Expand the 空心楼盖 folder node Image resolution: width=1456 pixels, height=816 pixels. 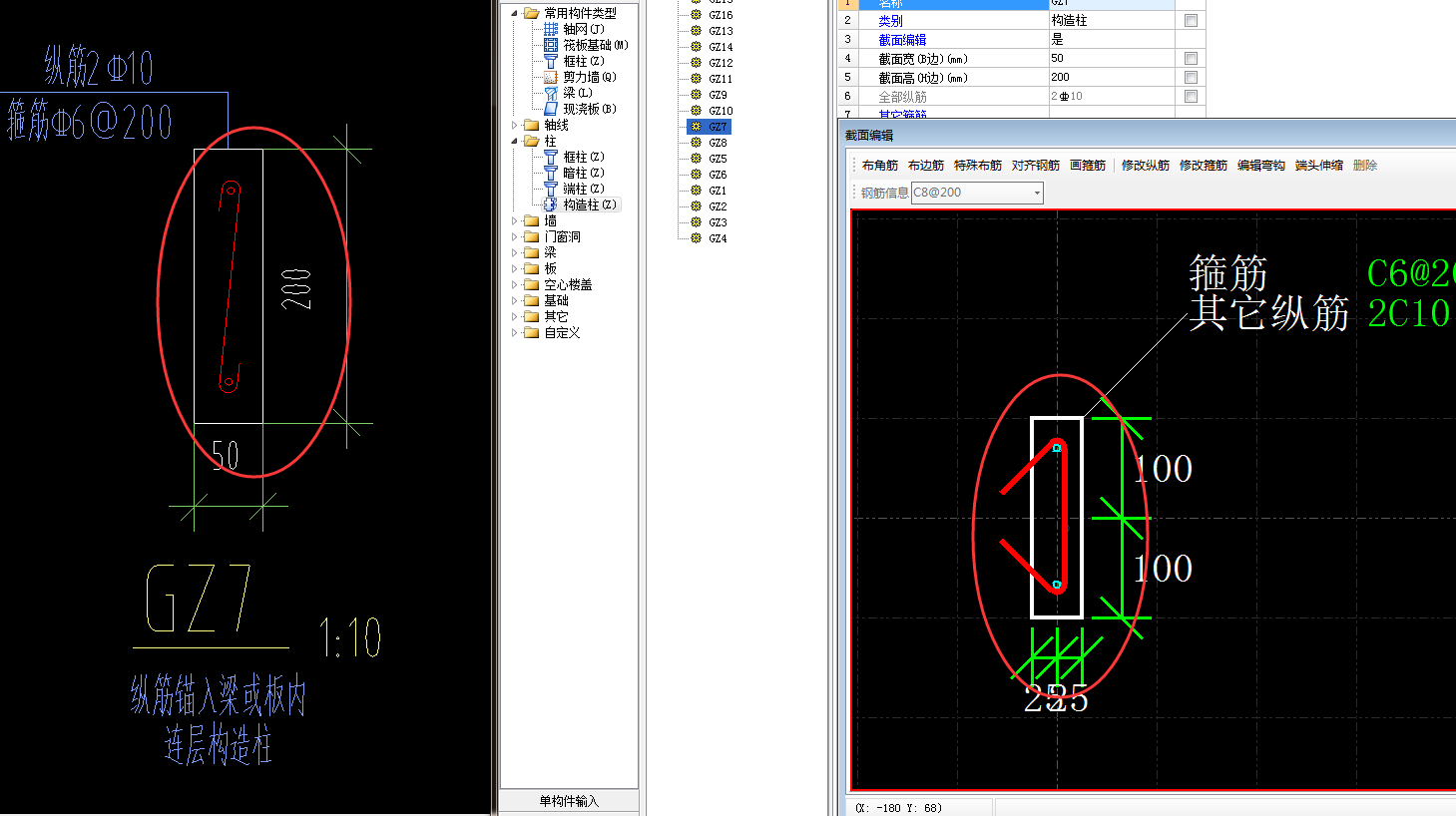pos(515,284)
